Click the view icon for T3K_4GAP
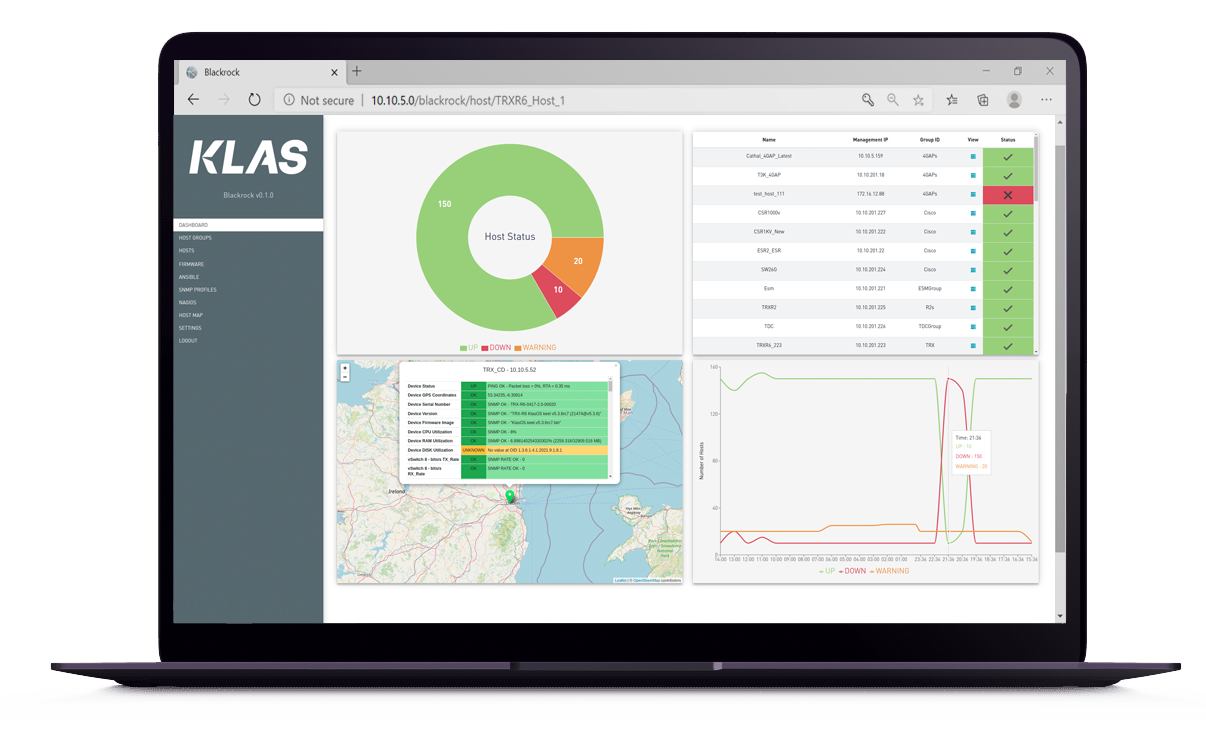The width and height of the screenshot is (1206, 749). [x=972, y=175]
